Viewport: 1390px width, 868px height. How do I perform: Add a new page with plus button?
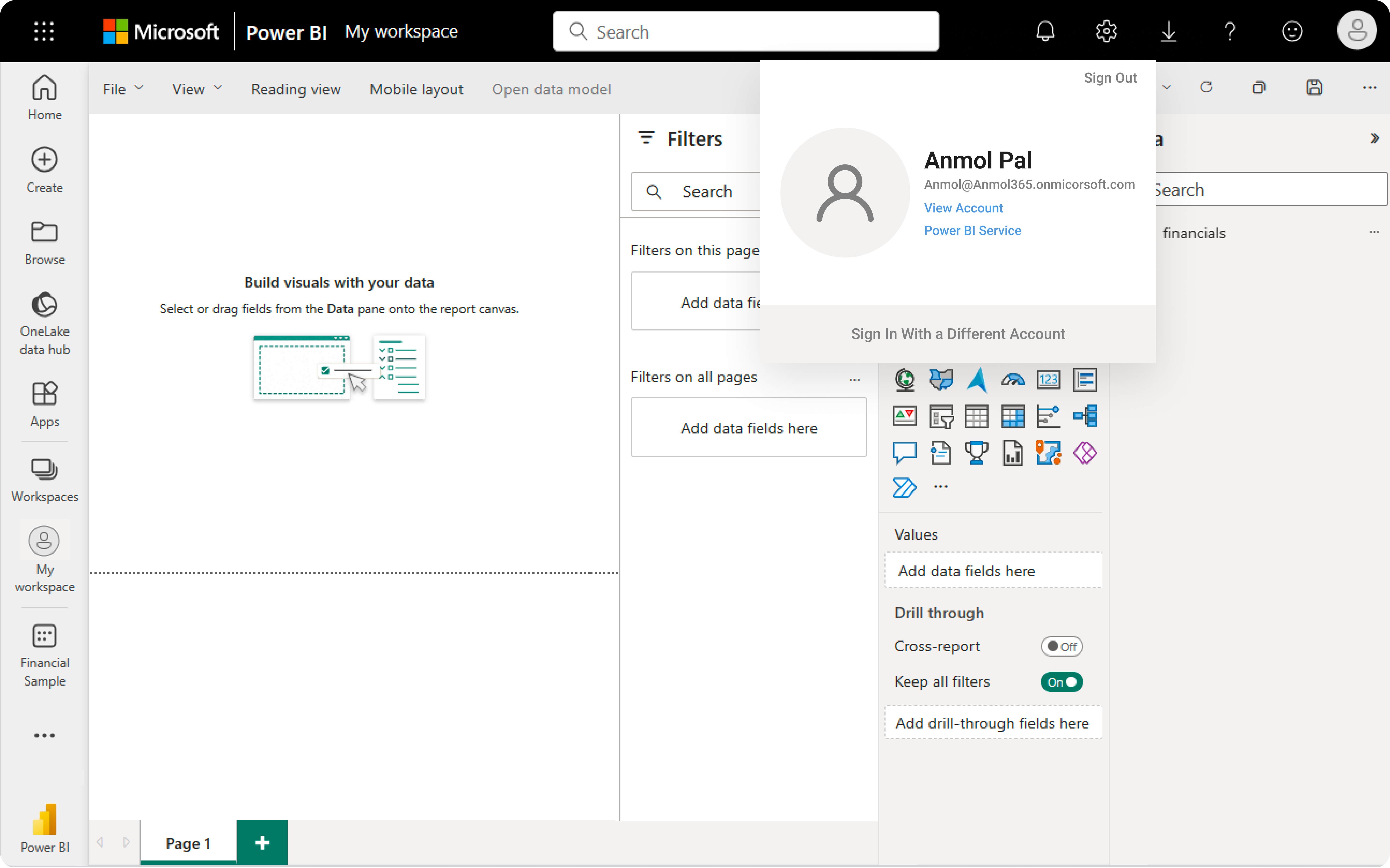[x=262, y=842]
